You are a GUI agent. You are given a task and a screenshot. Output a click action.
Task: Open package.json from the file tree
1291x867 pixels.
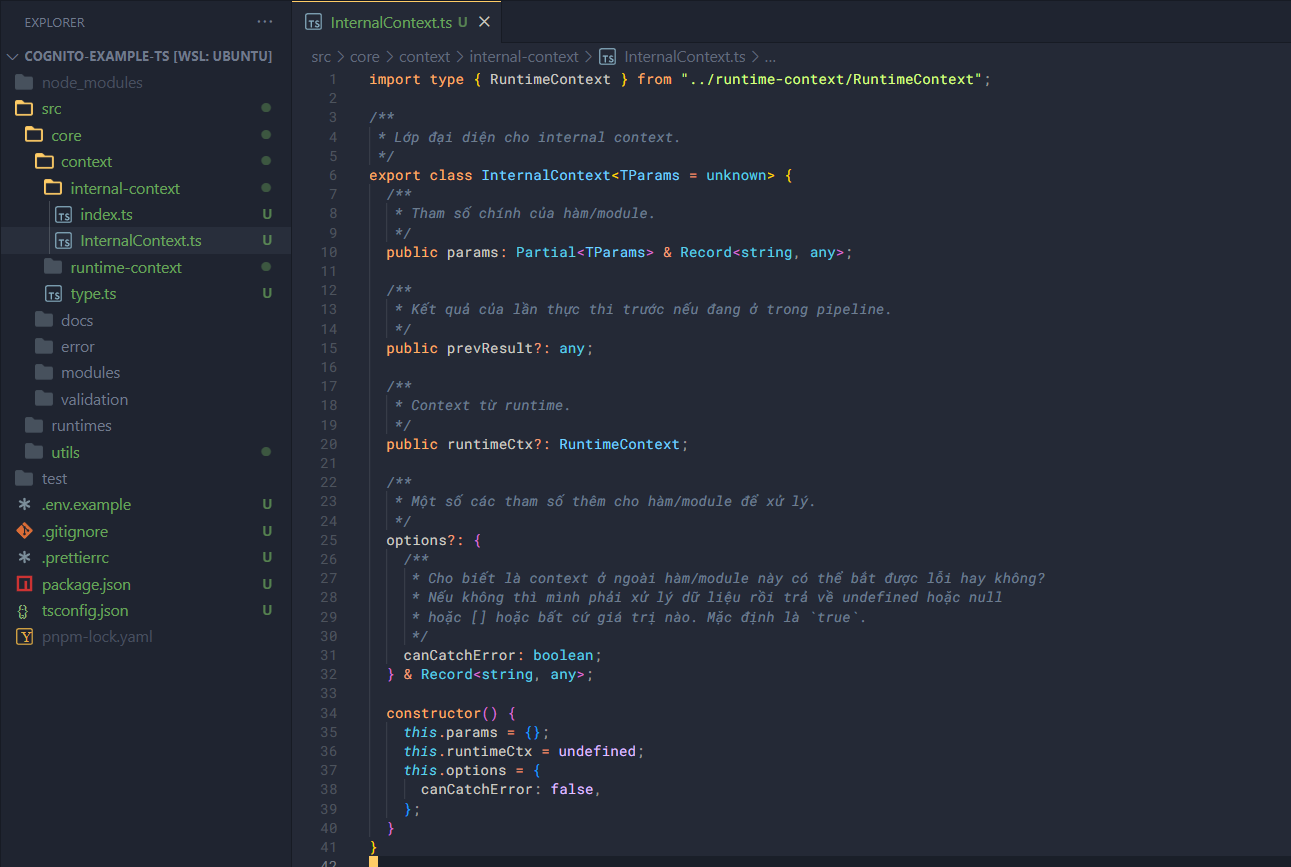point(86,585)
